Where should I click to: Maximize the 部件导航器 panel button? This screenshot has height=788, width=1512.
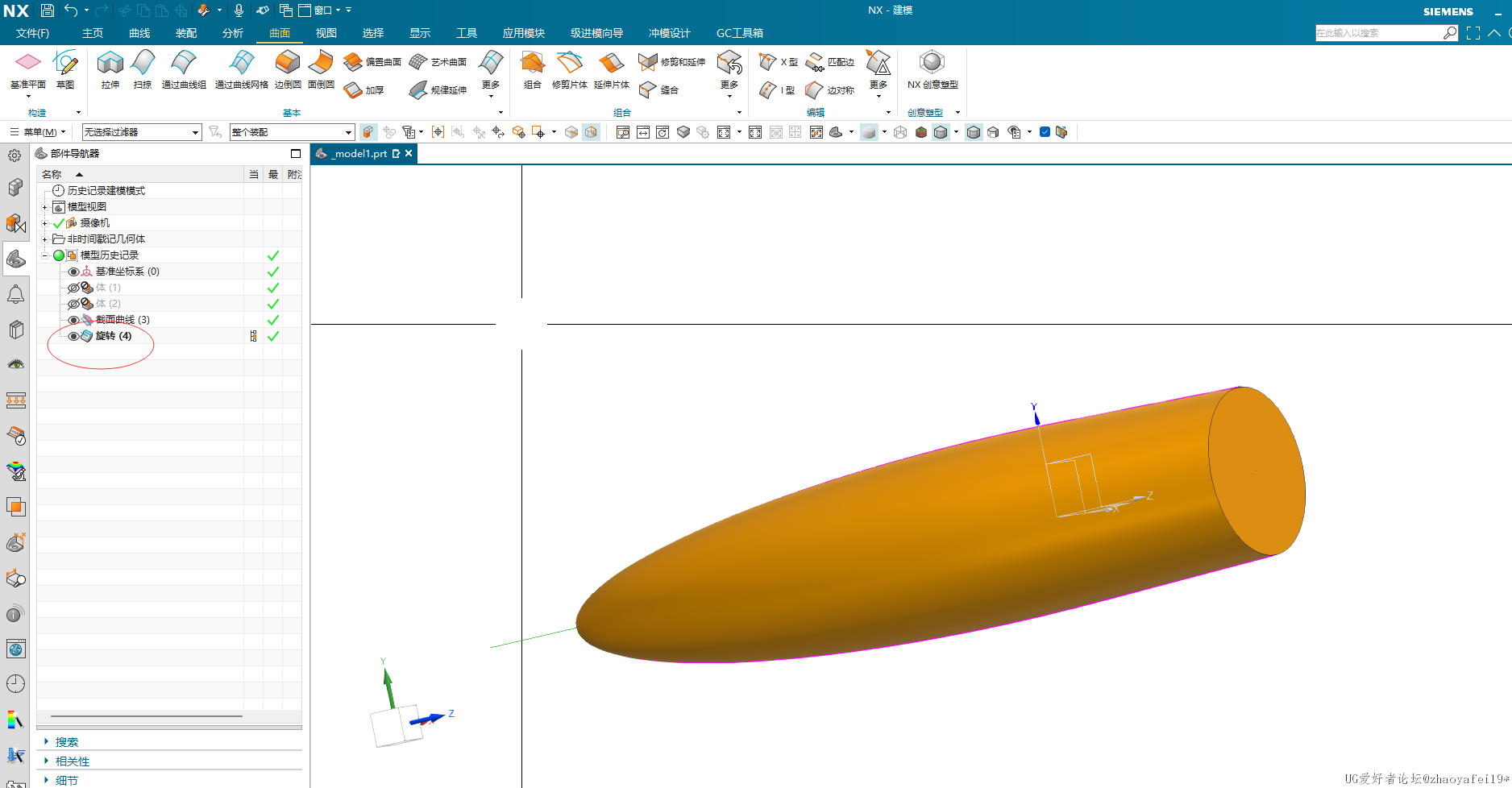[x=296, y=153]
